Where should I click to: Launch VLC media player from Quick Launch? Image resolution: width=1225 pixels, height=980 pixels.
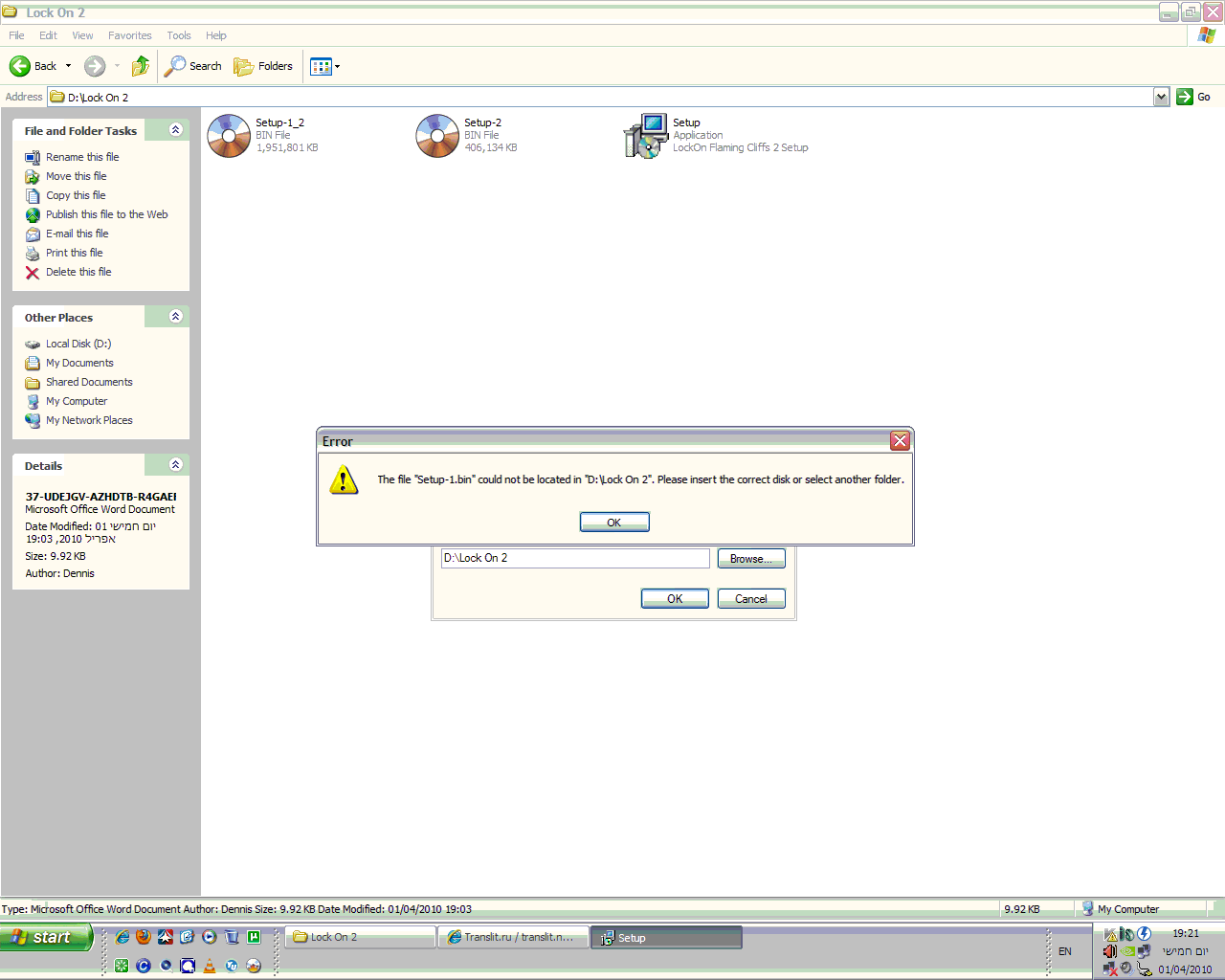point(210,966)
